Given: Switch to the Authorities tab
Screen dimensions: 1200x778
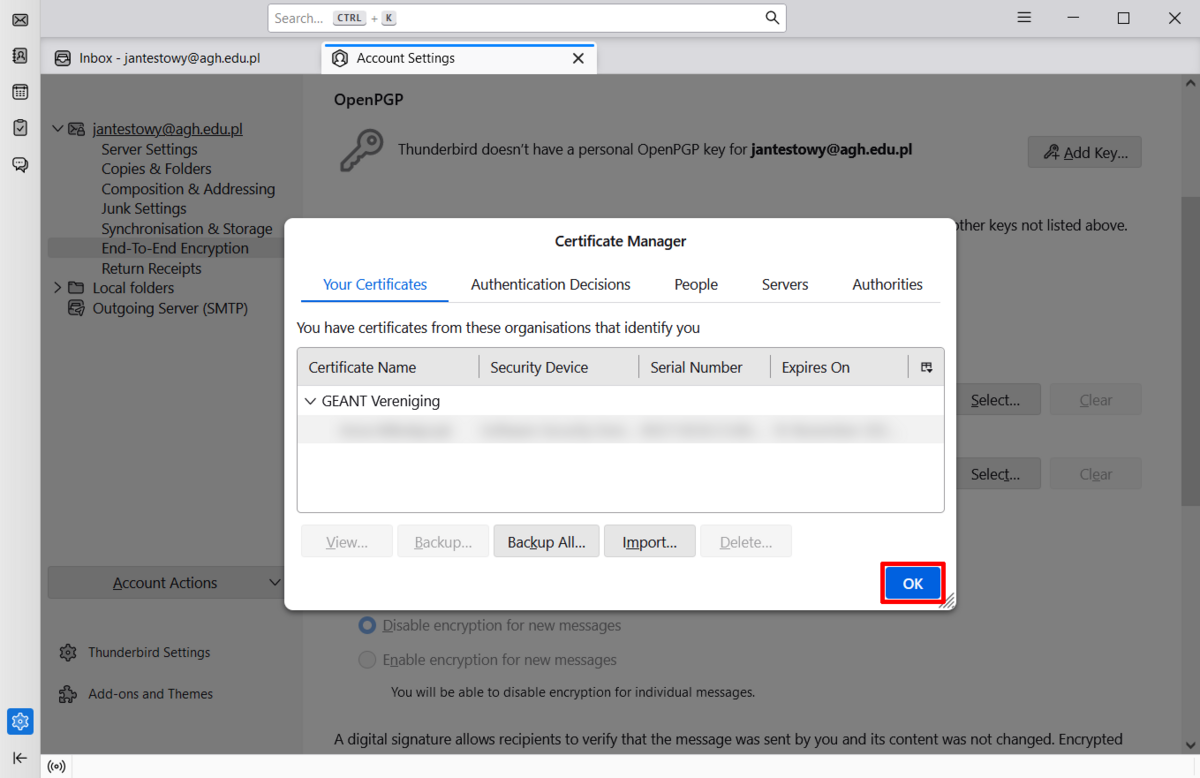Looking at the screenshot, I should (x=887, y=285).
